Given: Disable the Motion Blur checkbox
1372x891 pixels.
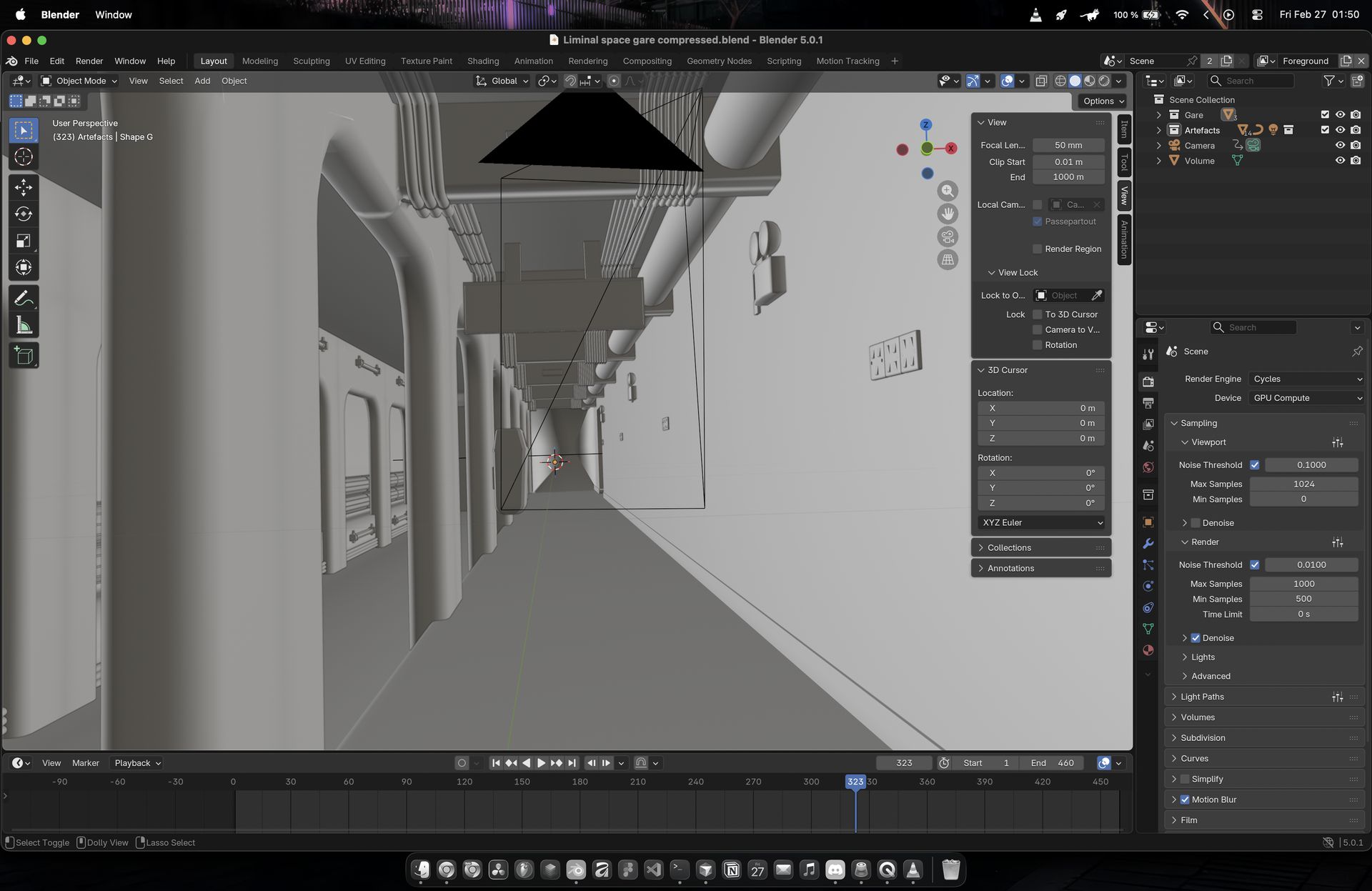Looking at the screenshot, I should pyautogui.click(x=1185, y=800).
